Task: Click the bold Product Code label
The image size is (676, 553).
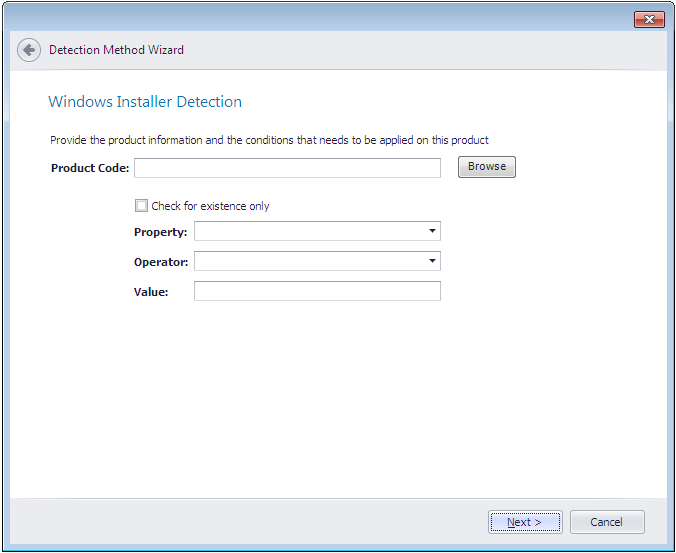Action: click(x=90, y=168)
